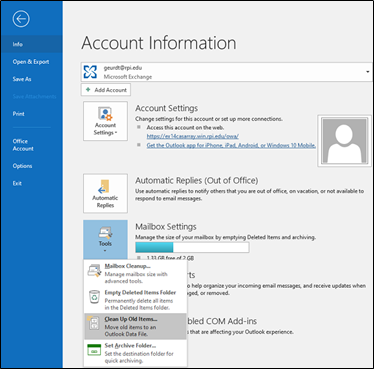Click the Set Archive Folder green icon
The width and height of the screenshot is (374, 369).
[x=94, y=350]
